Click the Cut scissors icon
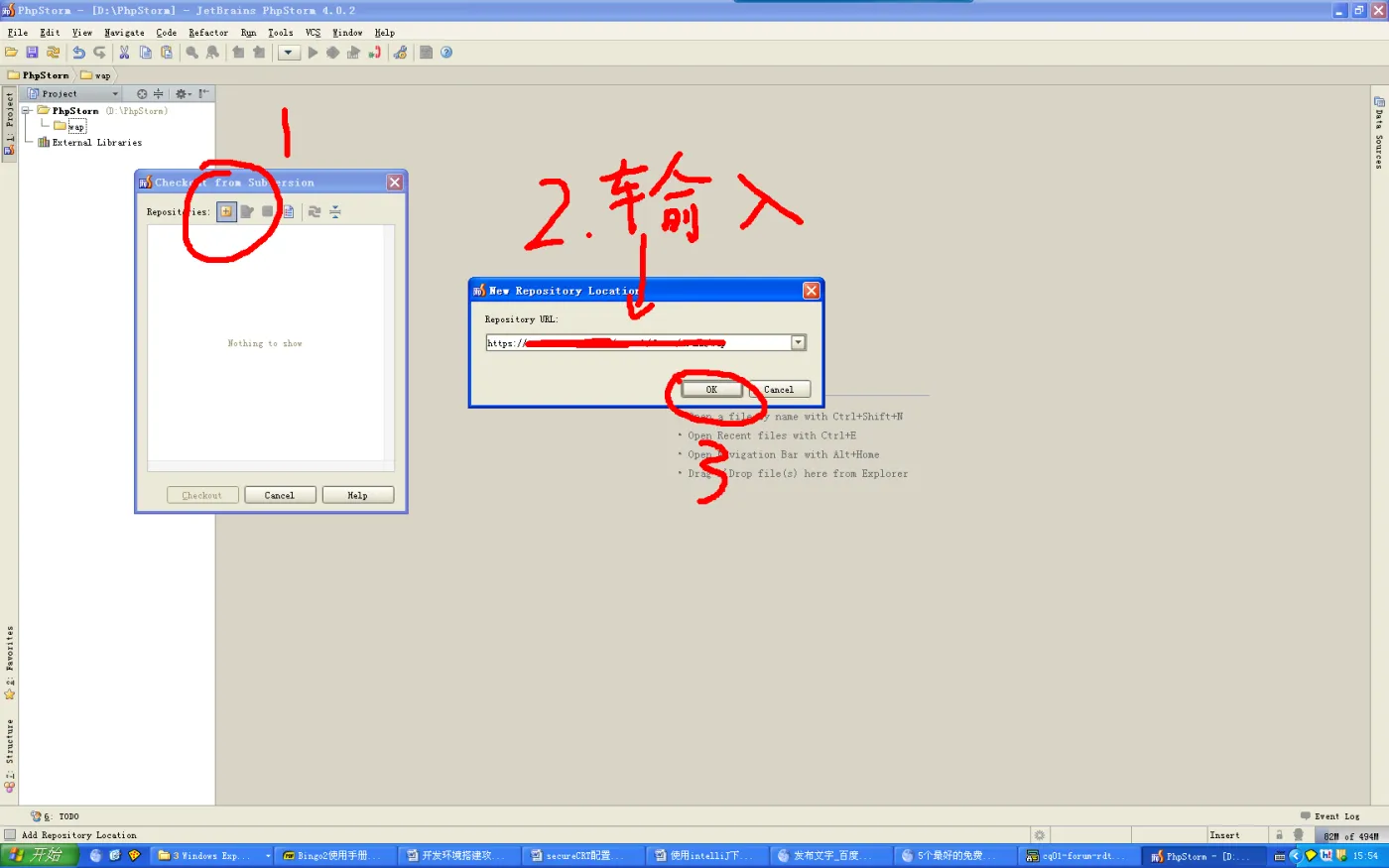Screen dimensions: 1389x868 point(124,53)
